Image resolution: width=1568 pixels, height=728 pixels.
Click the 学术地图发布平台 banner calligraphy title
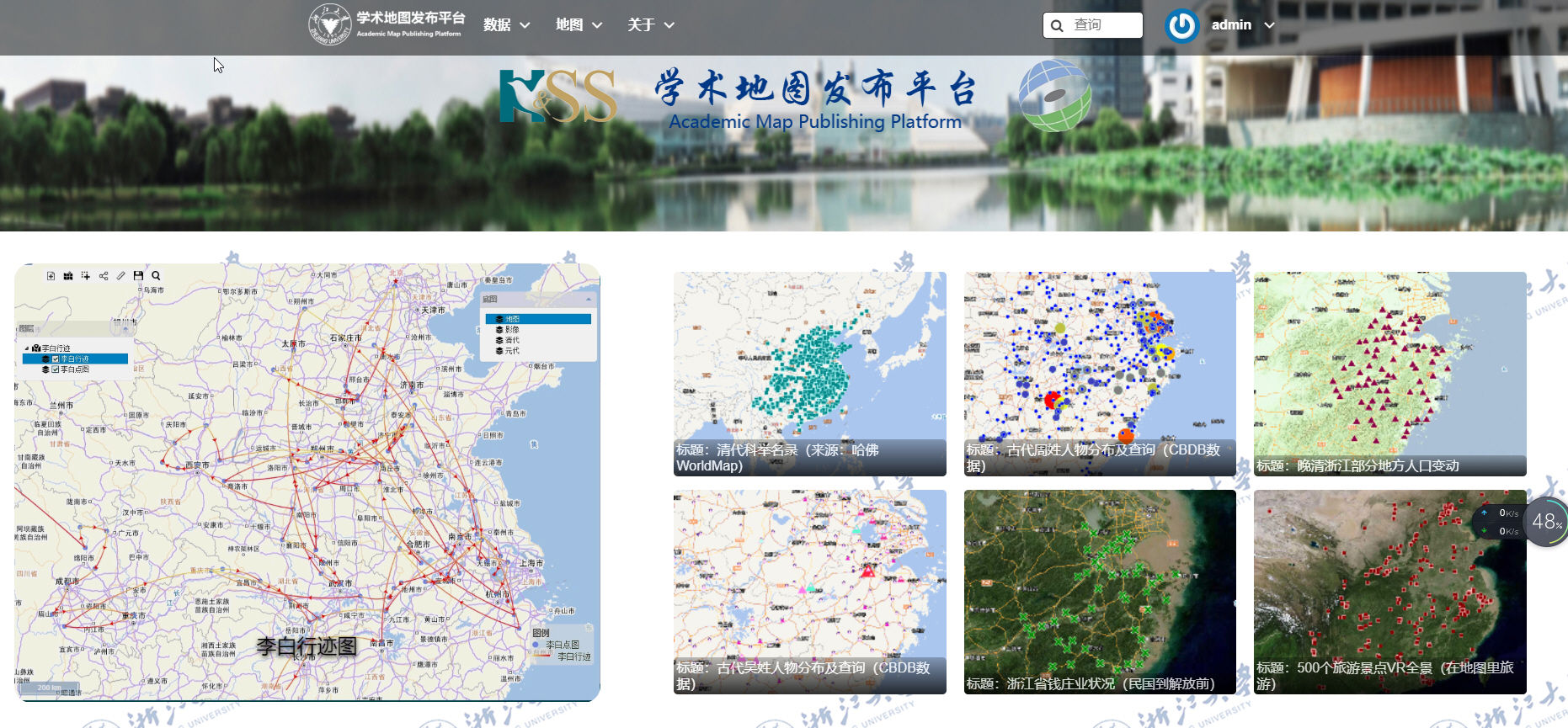click(815, 88)
